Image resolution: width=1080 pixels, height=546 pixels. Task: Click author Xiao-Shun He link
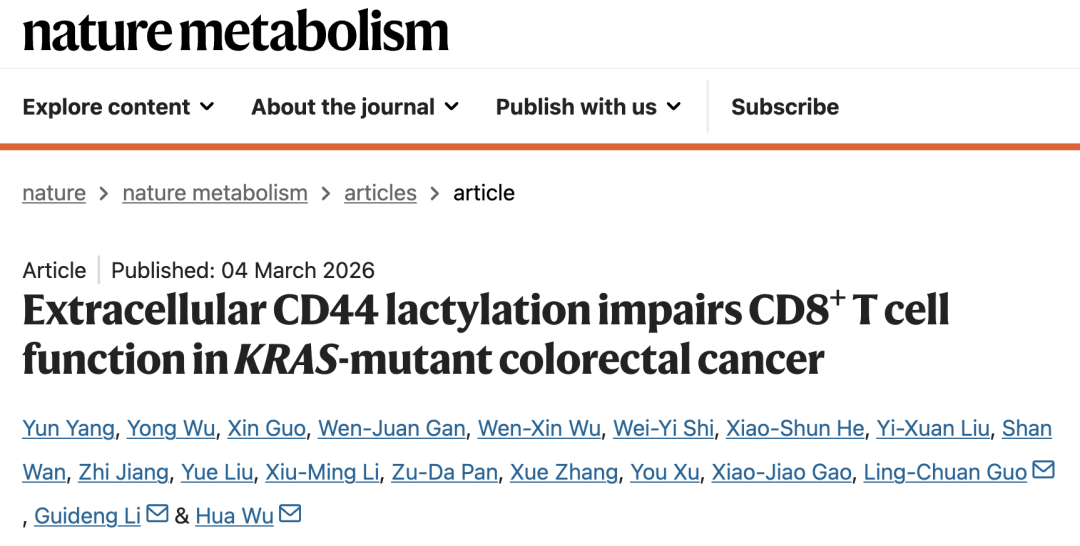[795, 429]
